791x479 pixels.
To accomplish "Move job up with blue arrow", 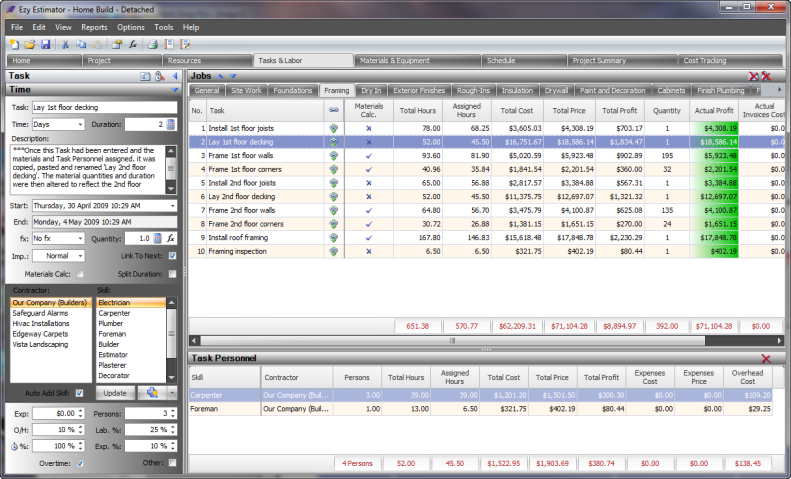I will click(221, 76).
